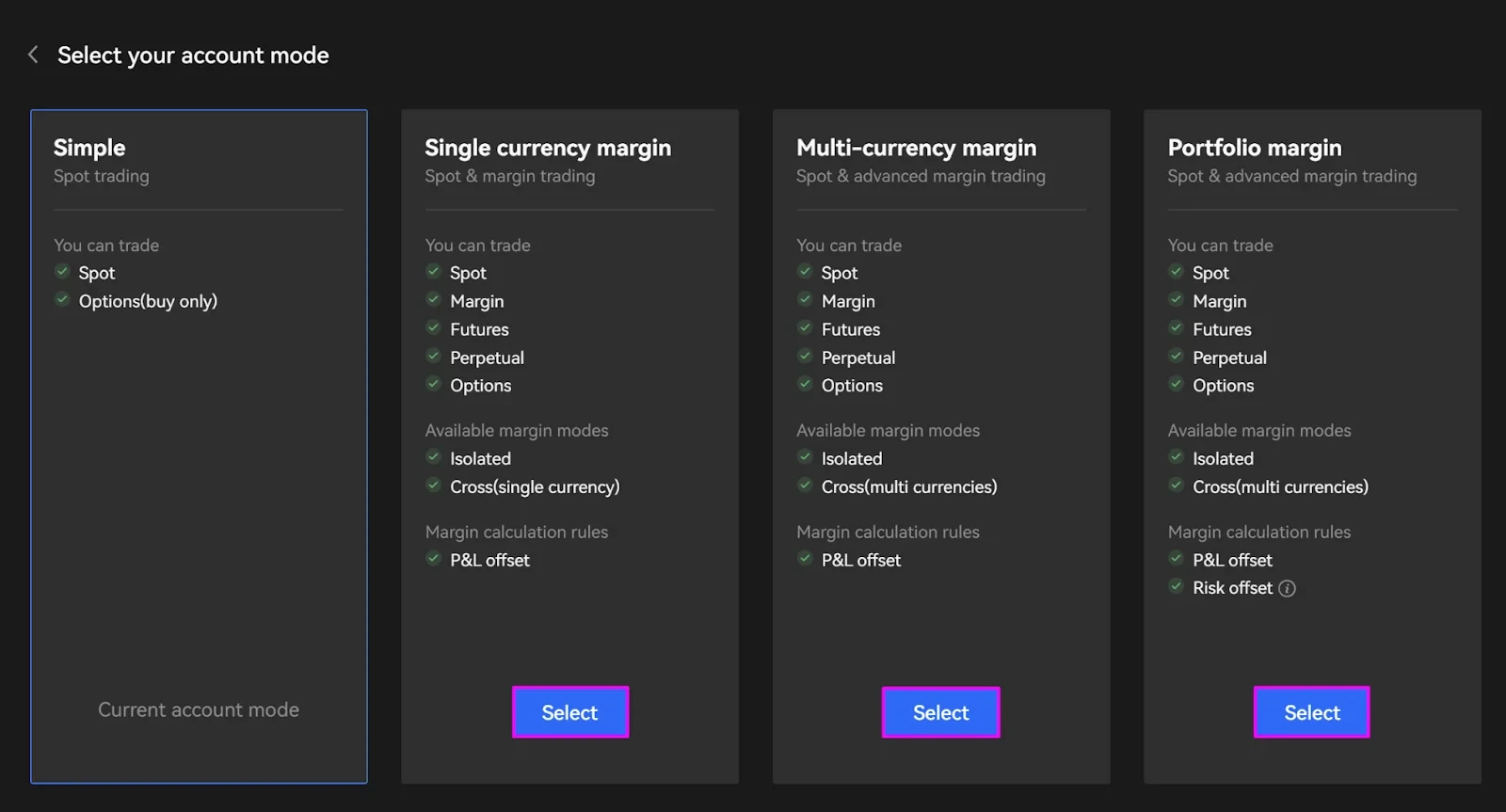1506x812 pixels.
Task: Select the Multi-currency margin mode
Action: click(x=940, y=712)
